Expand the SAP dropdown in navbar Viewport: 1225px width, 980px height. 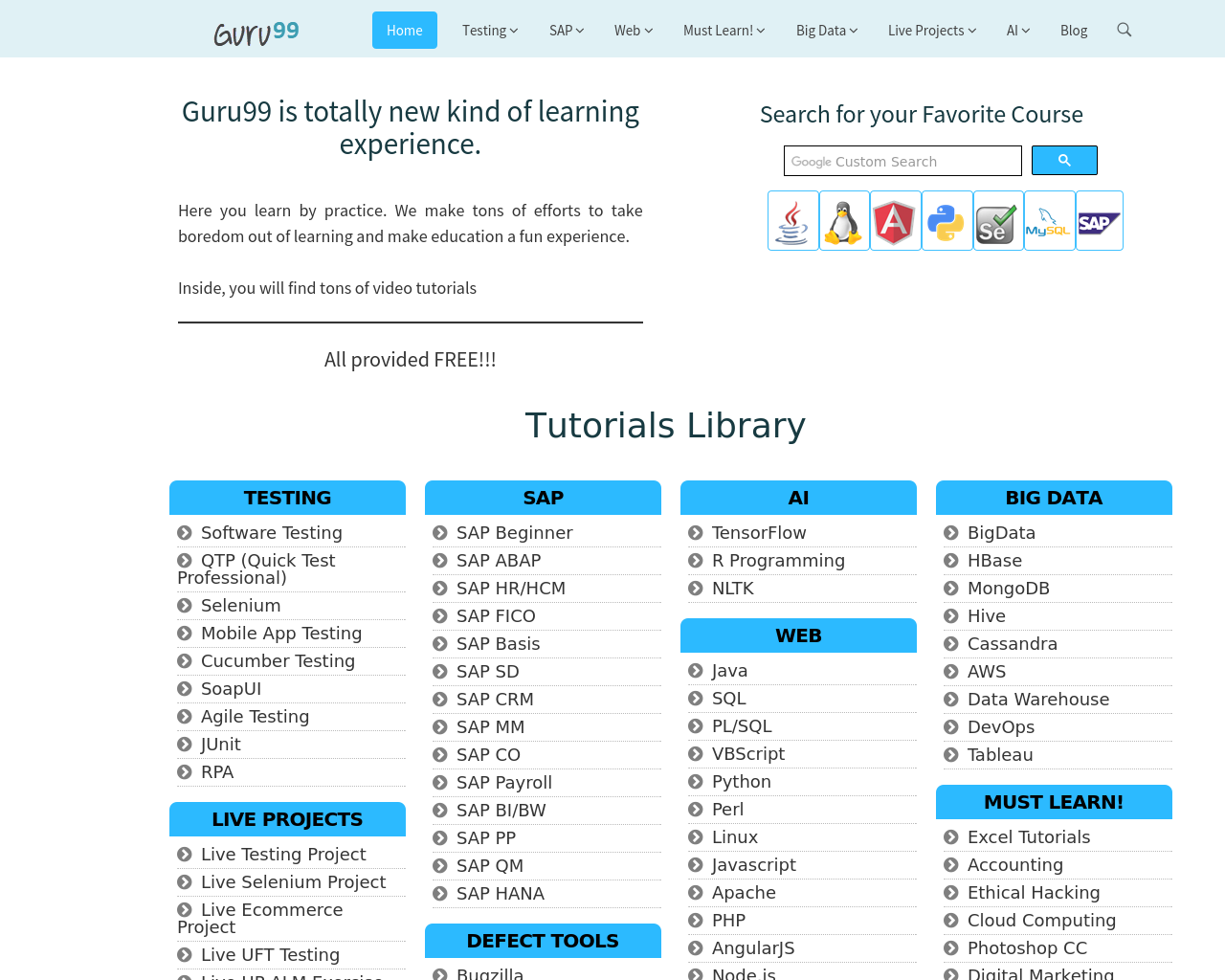click(567, 31)
